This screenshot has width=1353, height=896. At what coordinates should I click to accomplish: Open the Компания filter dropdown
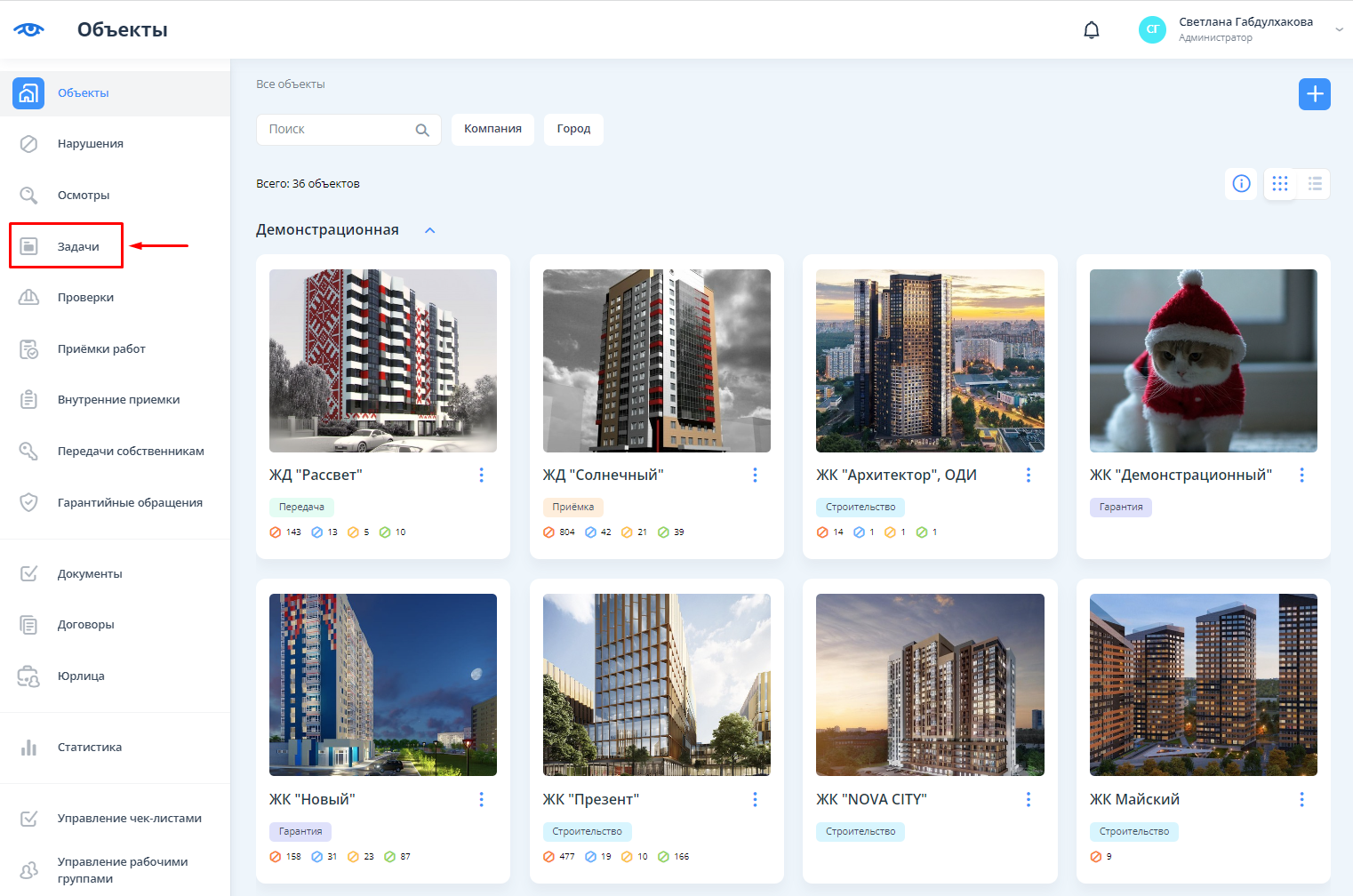492,129
